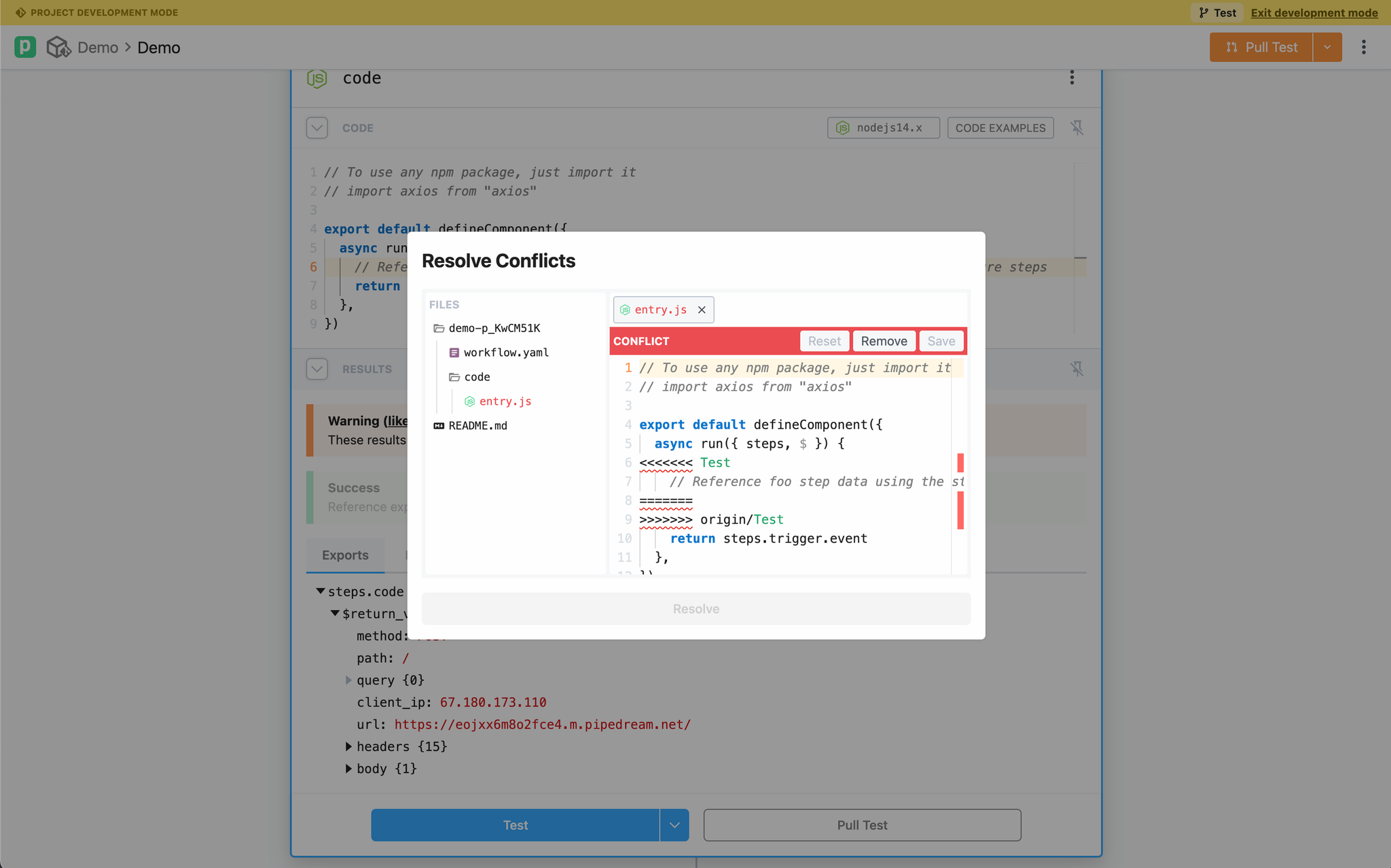Open the code step kebab menu
This screenshot has width=1391, height=868.
(1072, 77)
